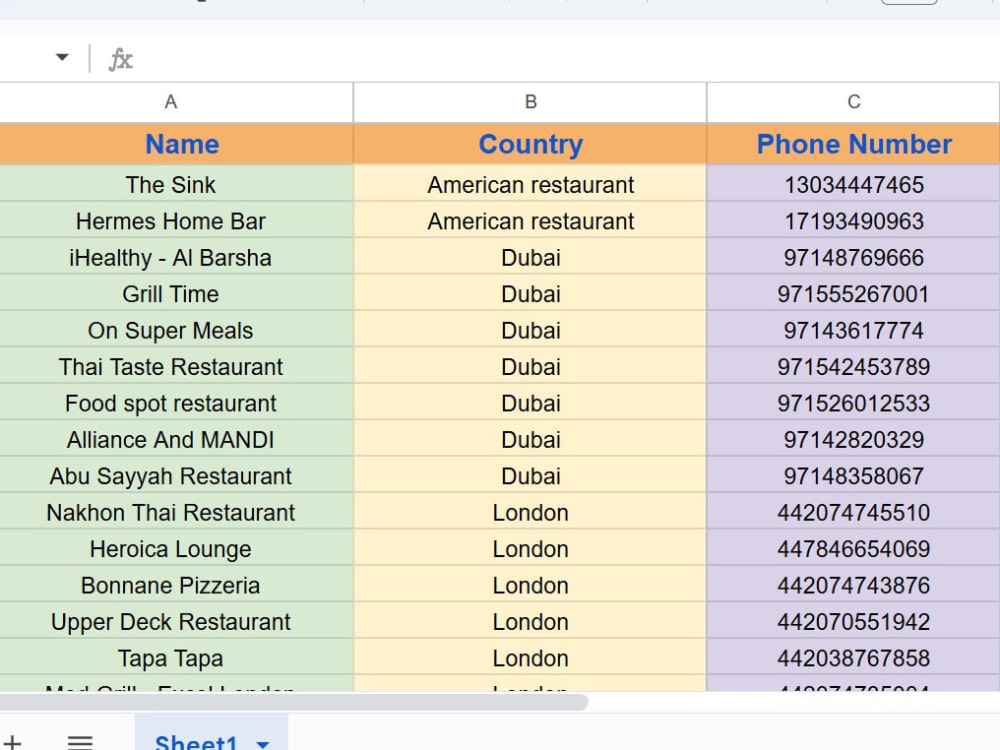Select the Dubai cell beside Grill Time
Image resolution: width=1000 pixels, height=750 pixels.
coord(530,294)
